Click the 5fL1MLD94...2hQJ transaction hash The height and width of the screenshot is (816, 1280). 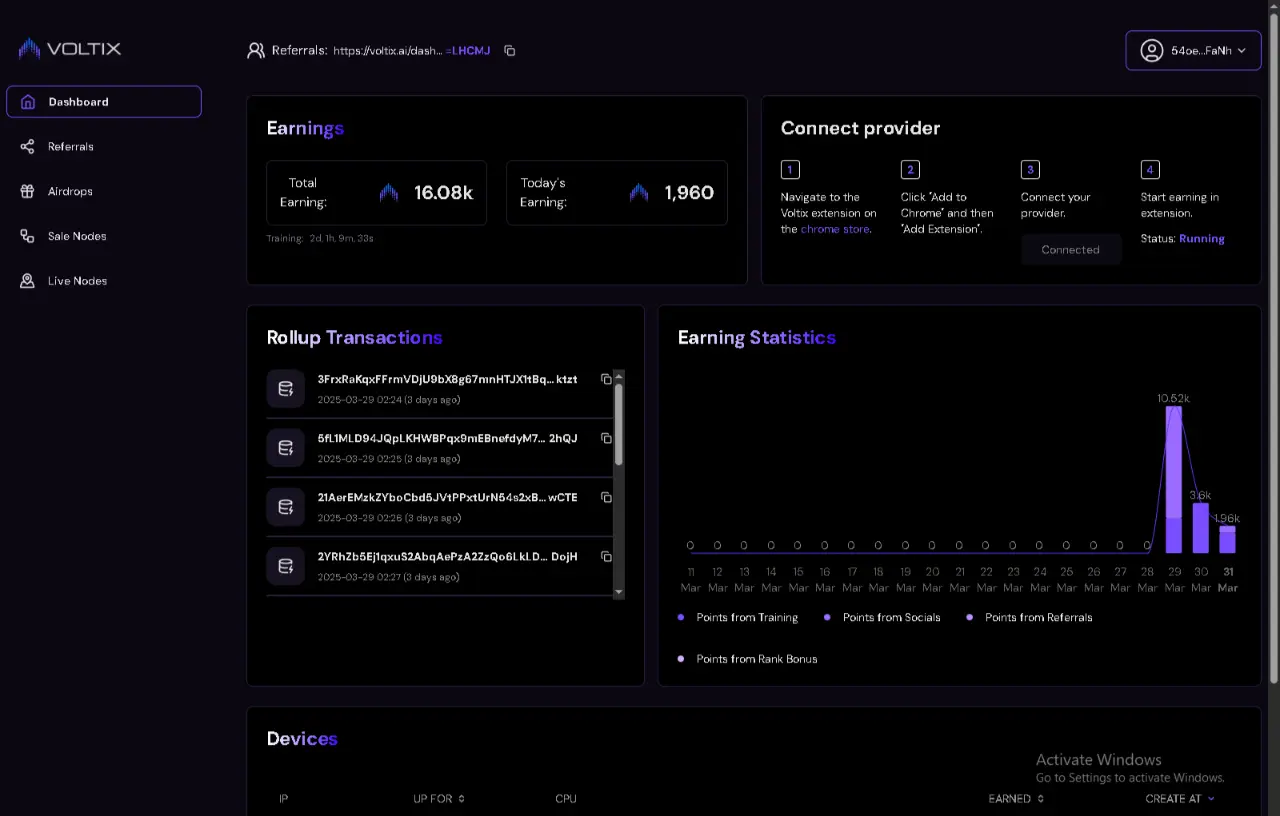pos(447,438)
